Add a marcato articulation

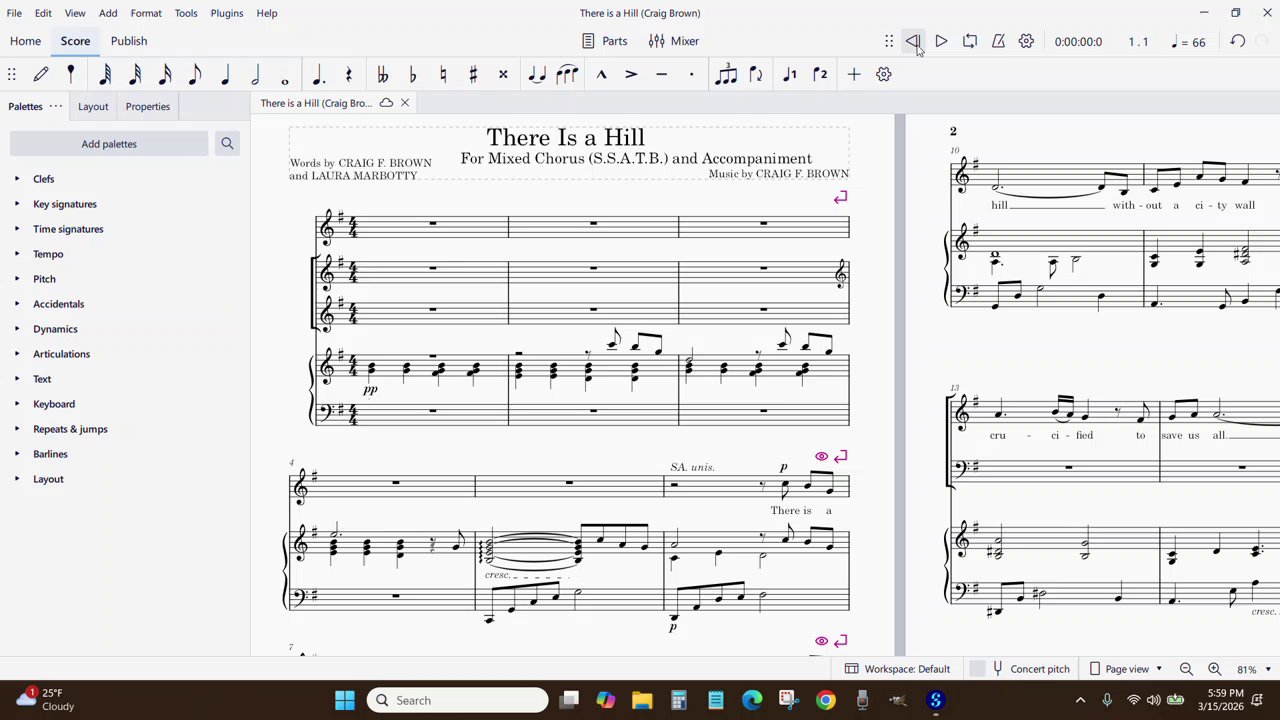coord(601,74)
